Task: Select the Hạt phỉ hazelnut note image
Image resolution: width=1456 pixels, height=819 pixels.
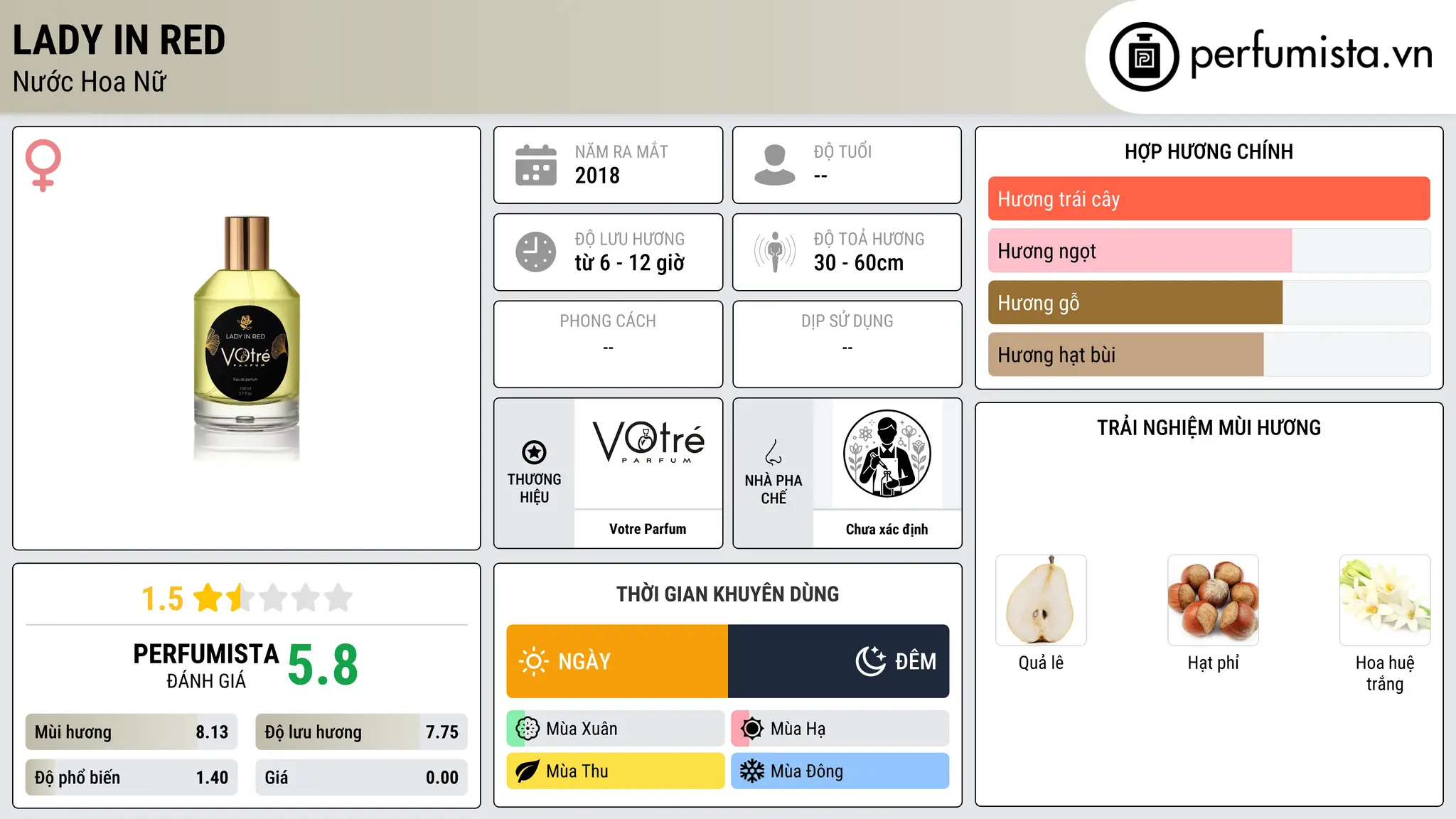Action: click(x=1213, y=600)
